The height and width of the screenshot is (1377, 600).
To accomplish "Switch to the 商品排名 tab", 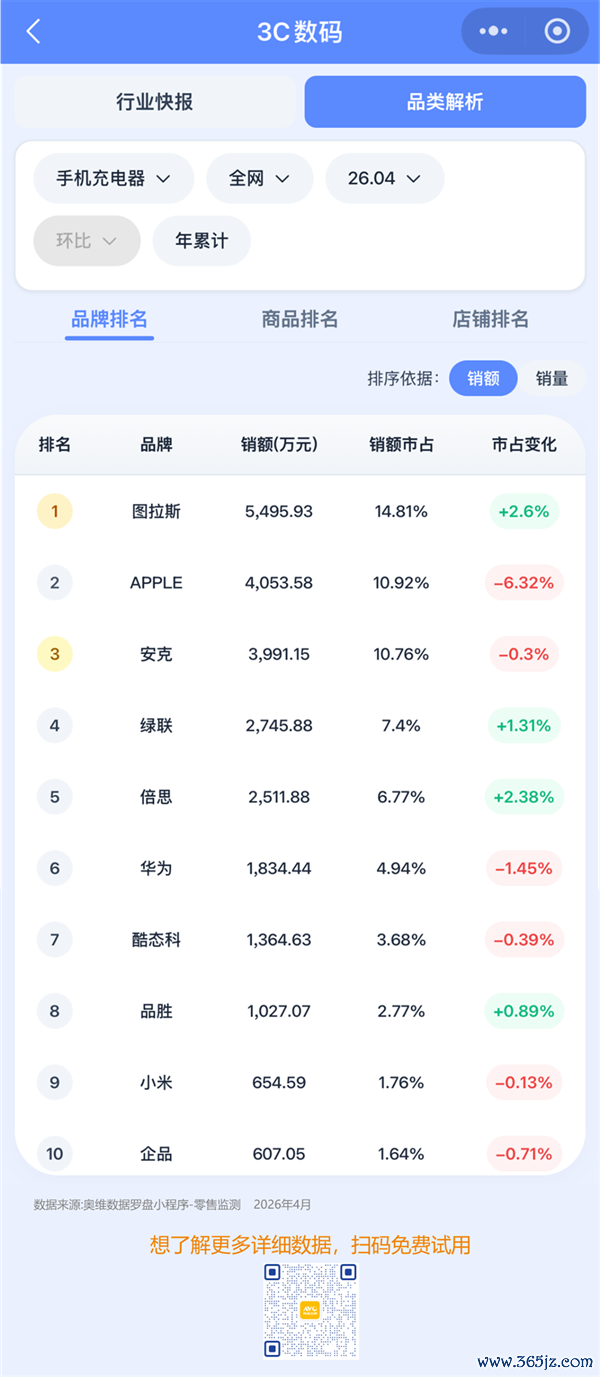I will tap(300, 320).
